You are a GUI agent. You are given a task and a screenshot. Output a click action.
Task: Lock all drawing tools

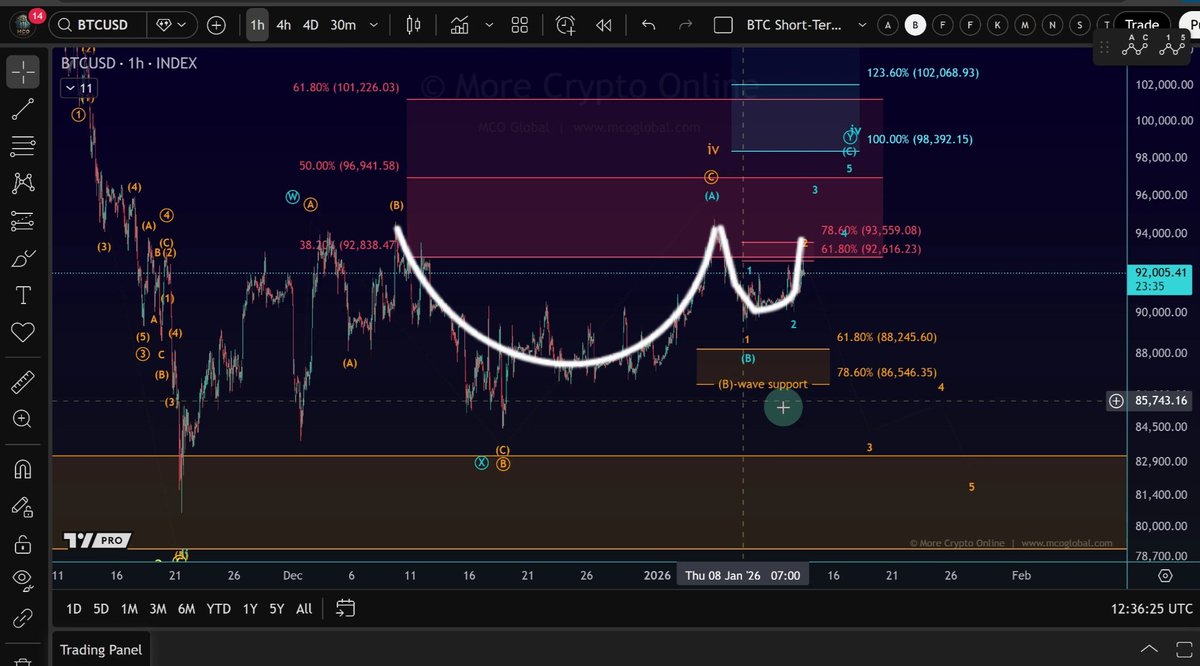click(x=22, y=544)
